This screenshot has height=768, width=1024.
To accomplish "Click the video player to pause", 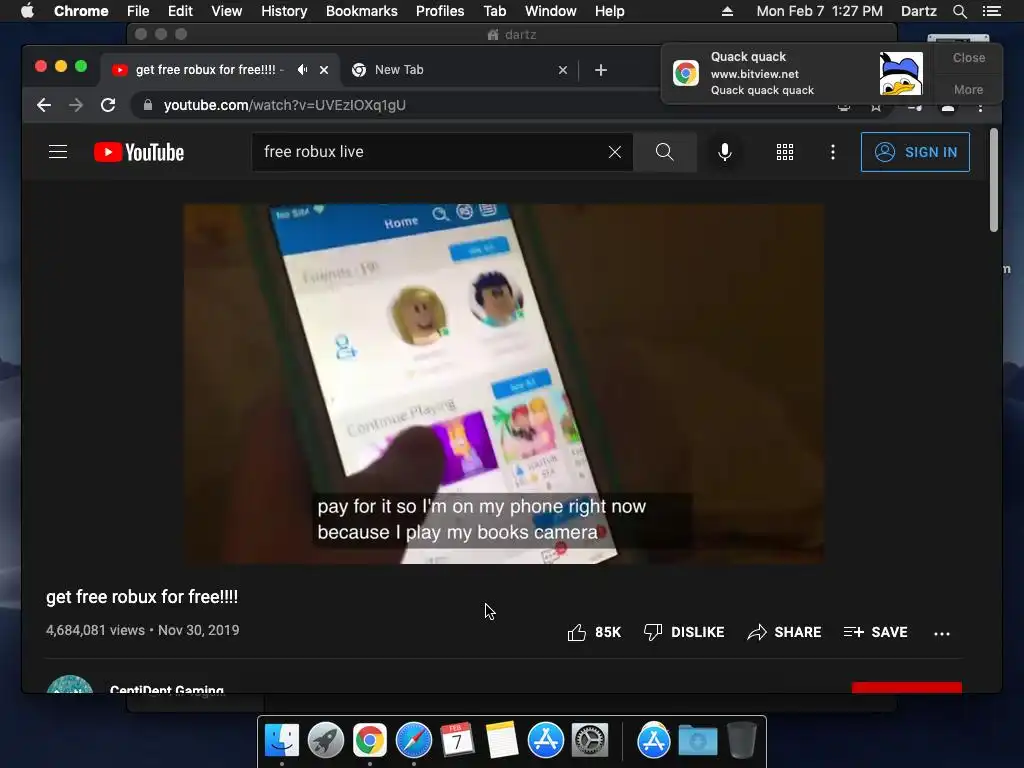I will click(x=504, y=384).
